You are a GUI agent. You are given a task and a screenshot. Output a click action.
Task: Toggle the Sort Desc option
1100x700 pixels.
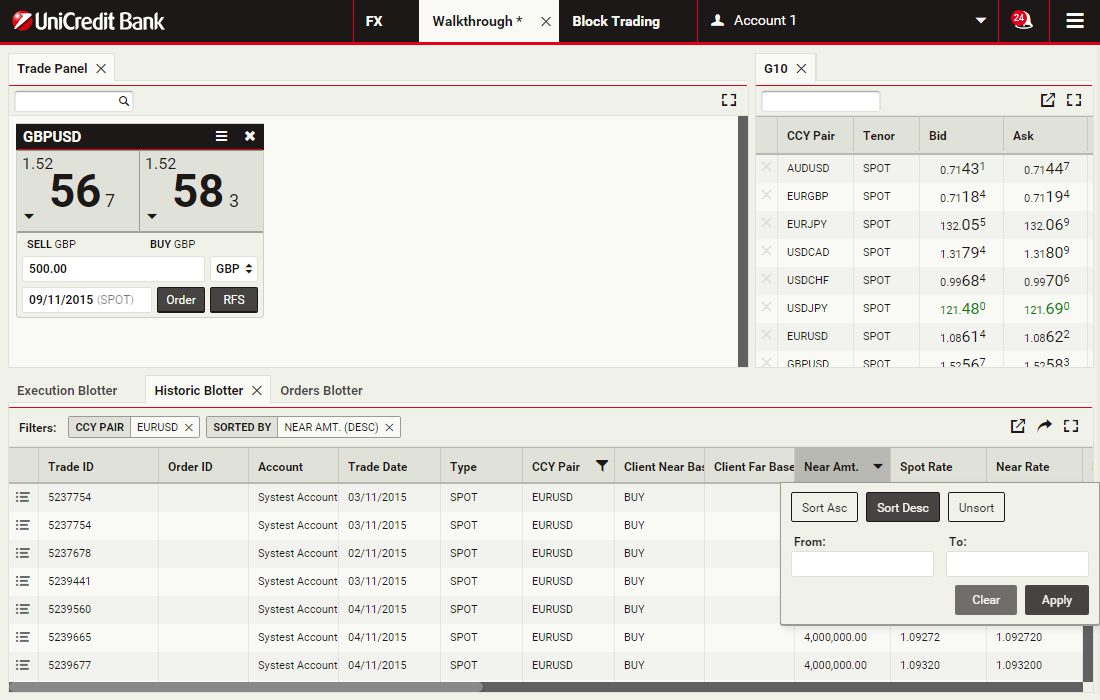(x=902, y=508)
